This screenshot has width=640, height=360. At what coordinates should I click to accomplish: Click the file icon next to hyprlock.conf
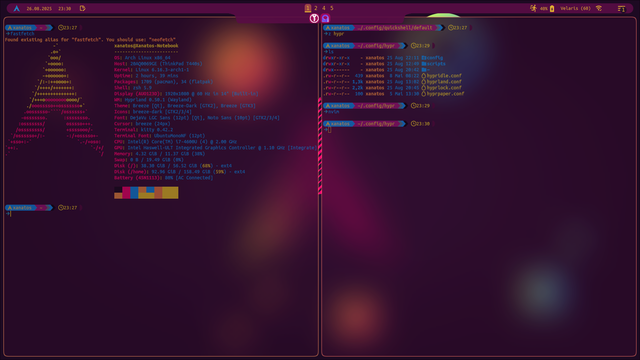(424, 88)
